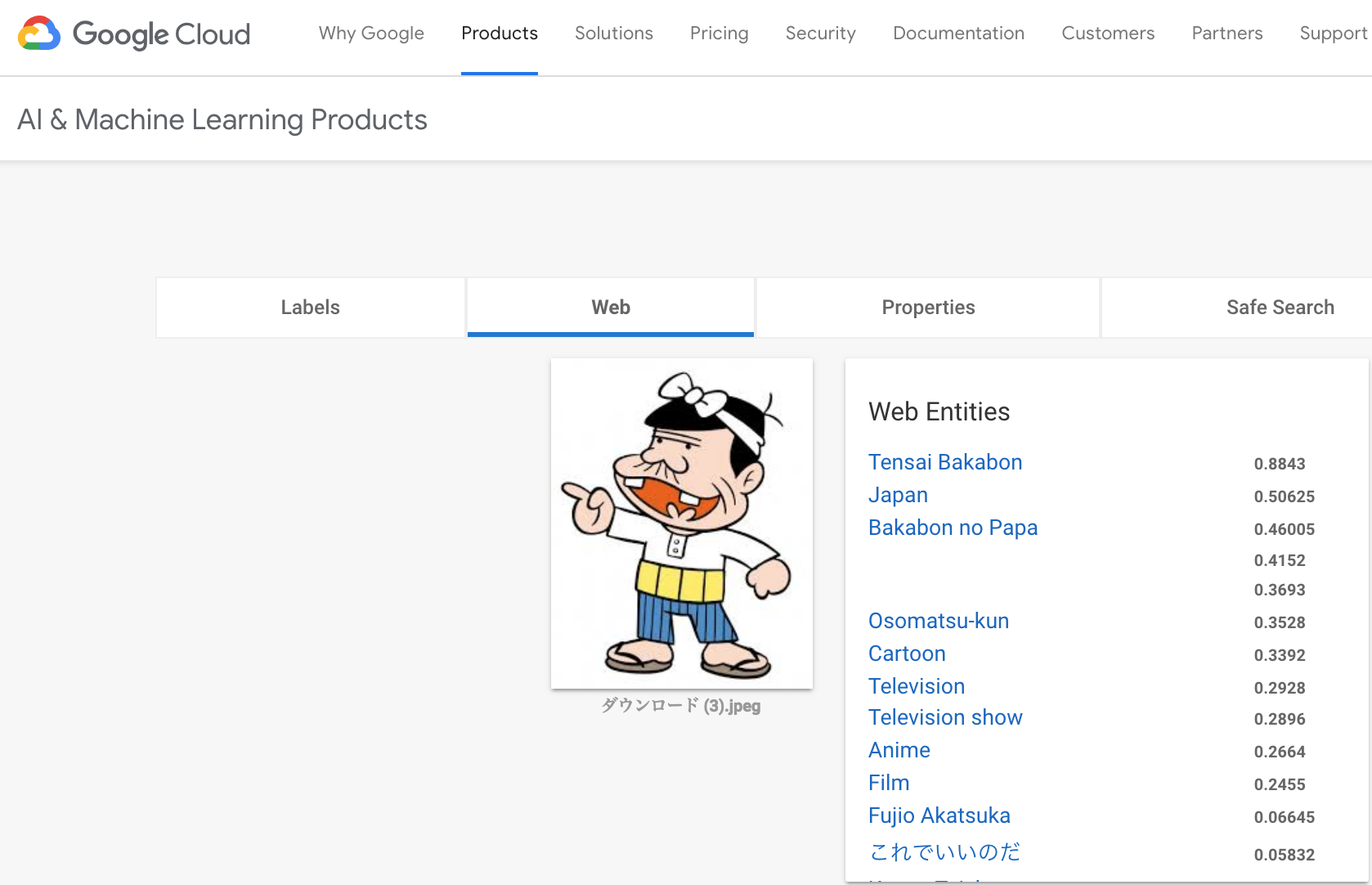Viewport: 1372px width, 885px height.
Task: Go to the Pricing page
Action: 720,34
